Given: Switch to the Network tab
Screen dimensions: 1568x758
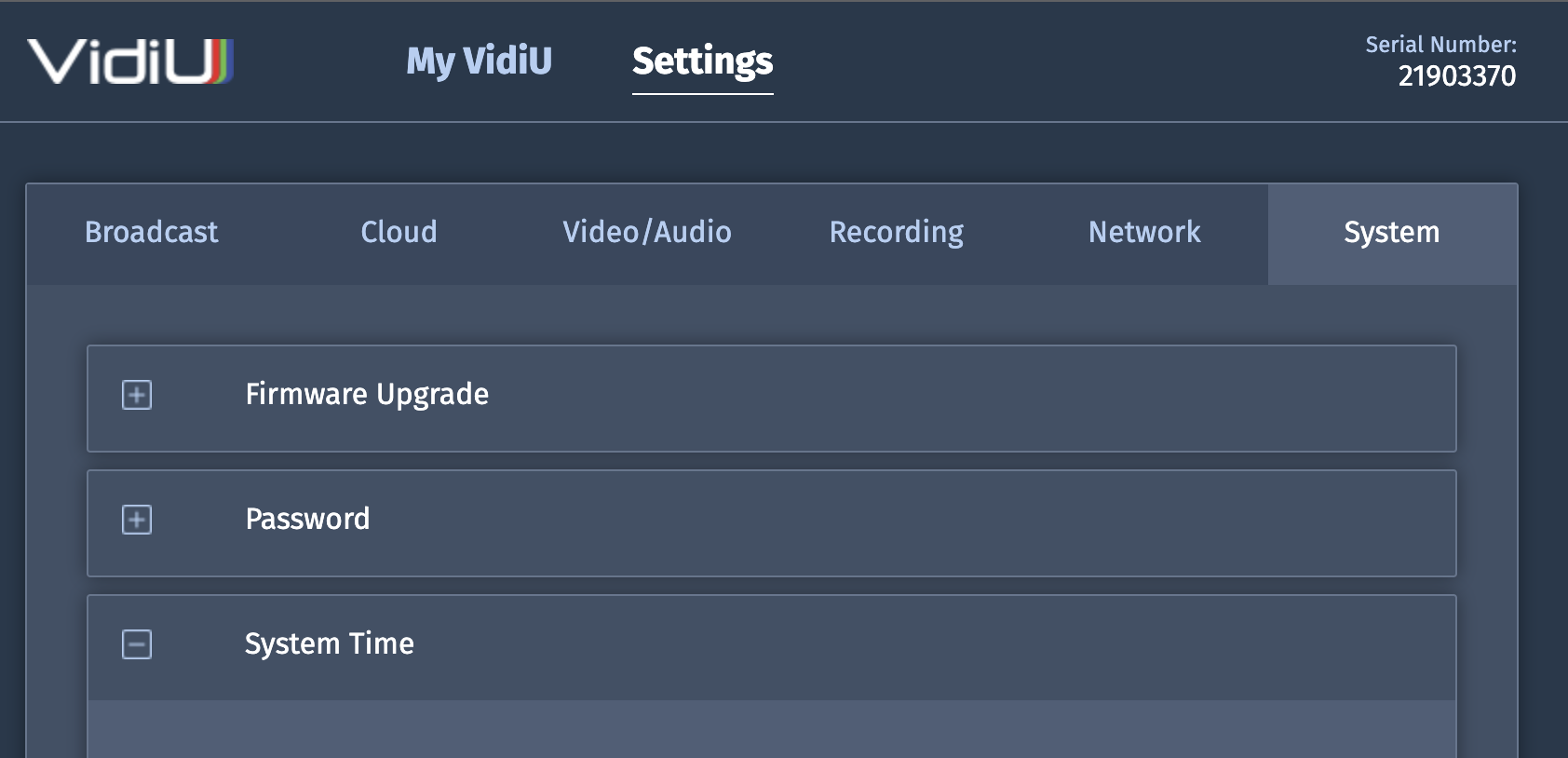Looking at the screenshot, I should [x=1143, y=233].
